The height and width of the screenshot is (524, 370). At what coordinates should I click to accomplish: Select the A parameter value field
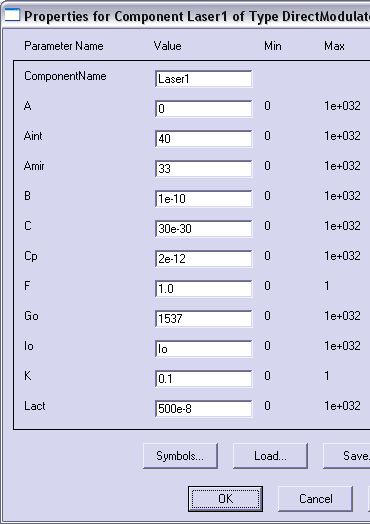coord(204,109)
